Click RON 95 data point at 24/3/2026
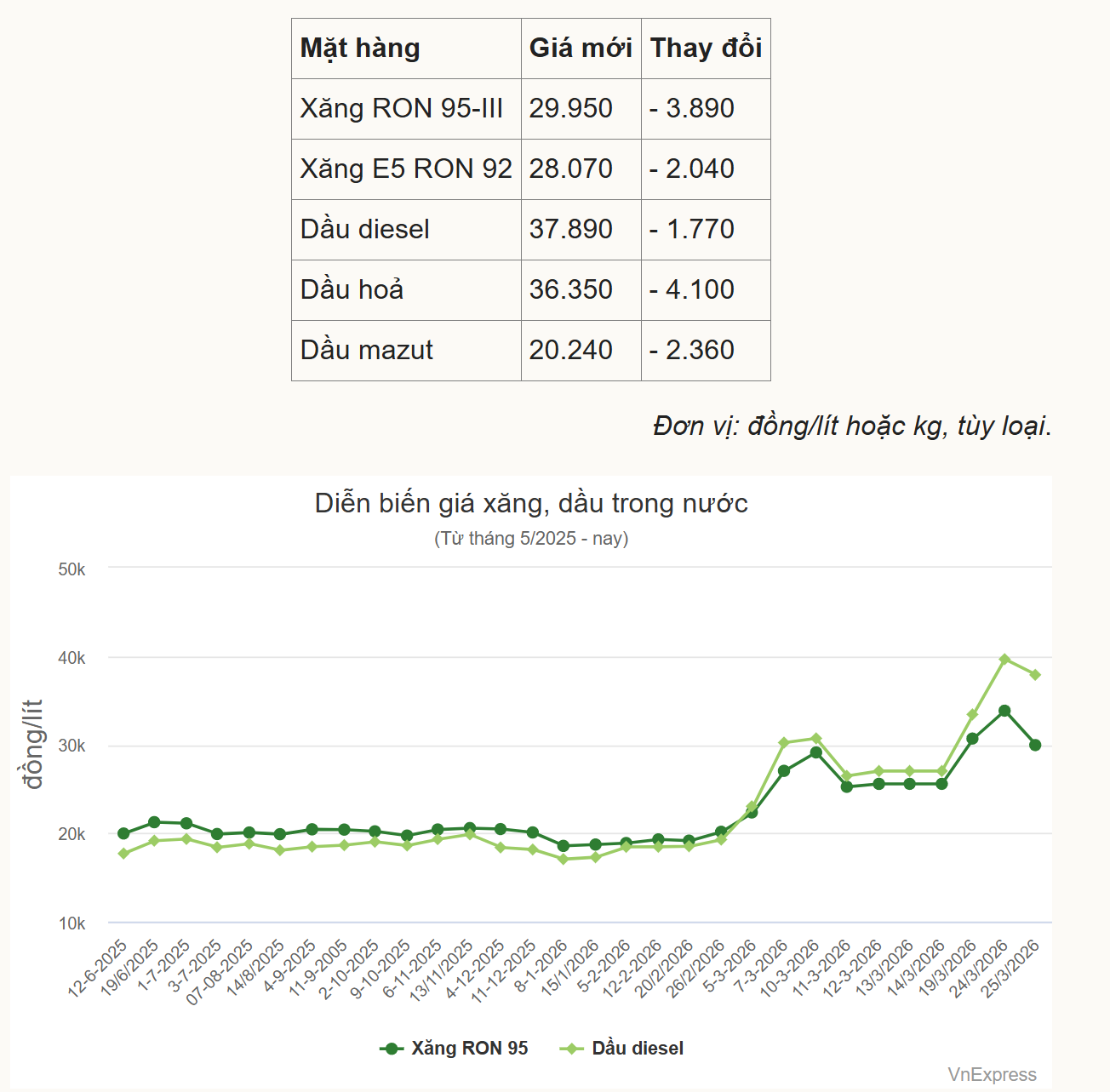 point(1004,711)
